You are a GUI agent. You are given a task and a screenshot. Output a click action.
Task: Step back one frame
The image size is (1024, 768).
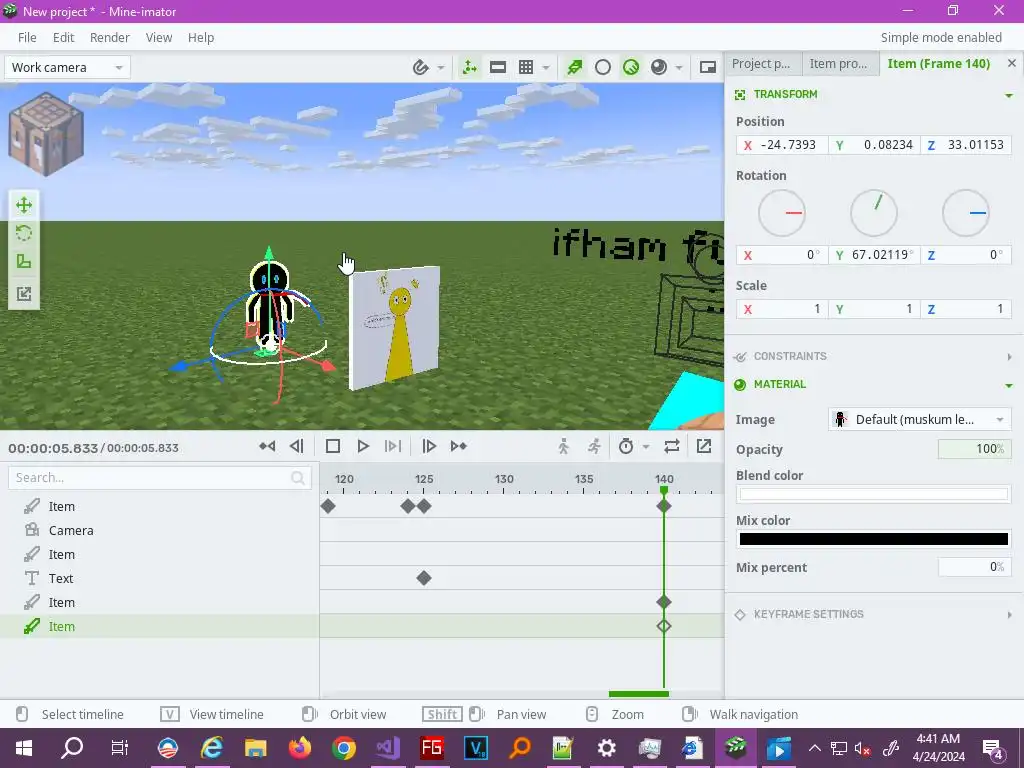[296, 446]
